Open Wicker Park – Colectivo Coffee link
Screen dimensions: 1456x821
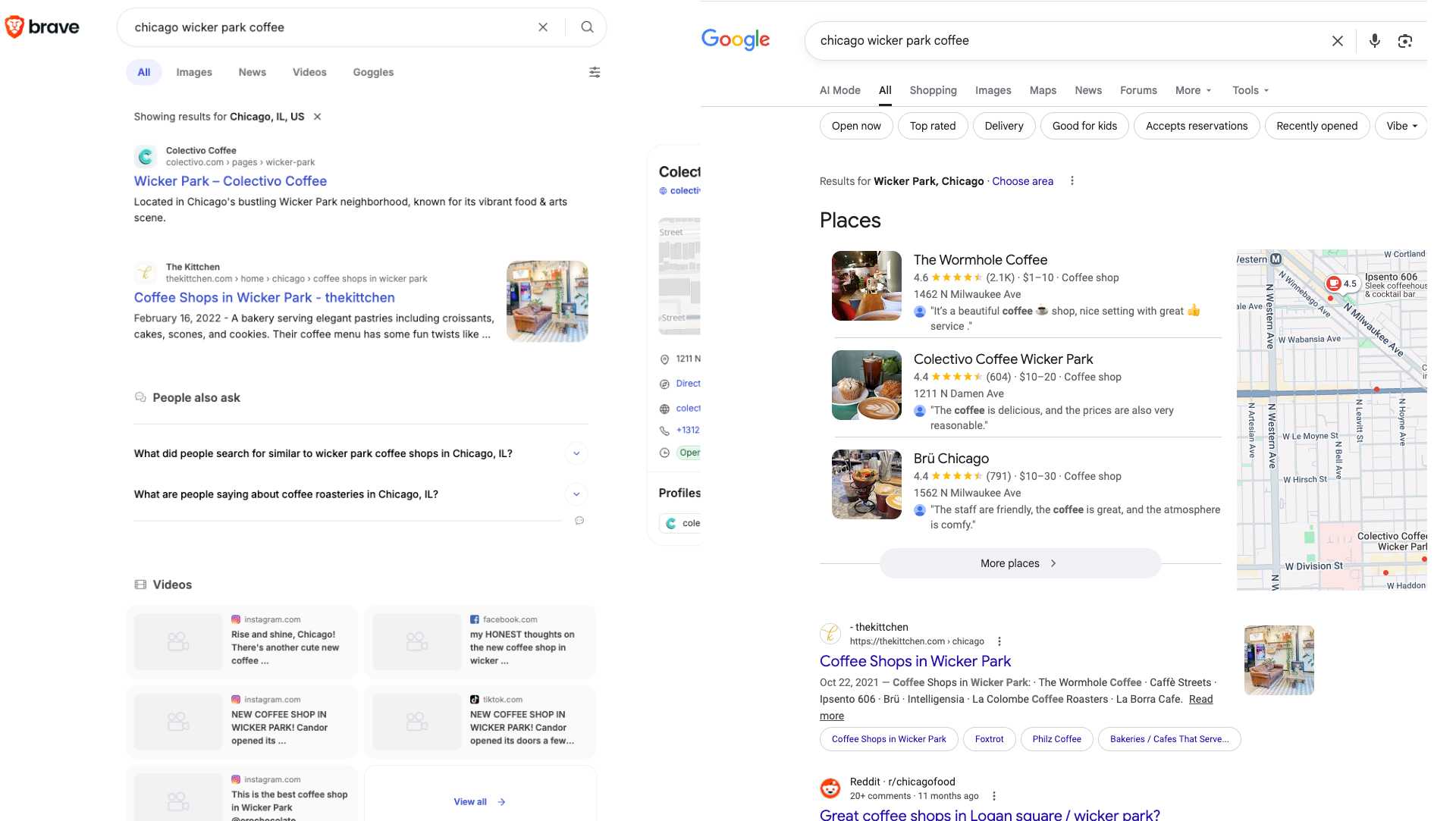click(231, 181)
